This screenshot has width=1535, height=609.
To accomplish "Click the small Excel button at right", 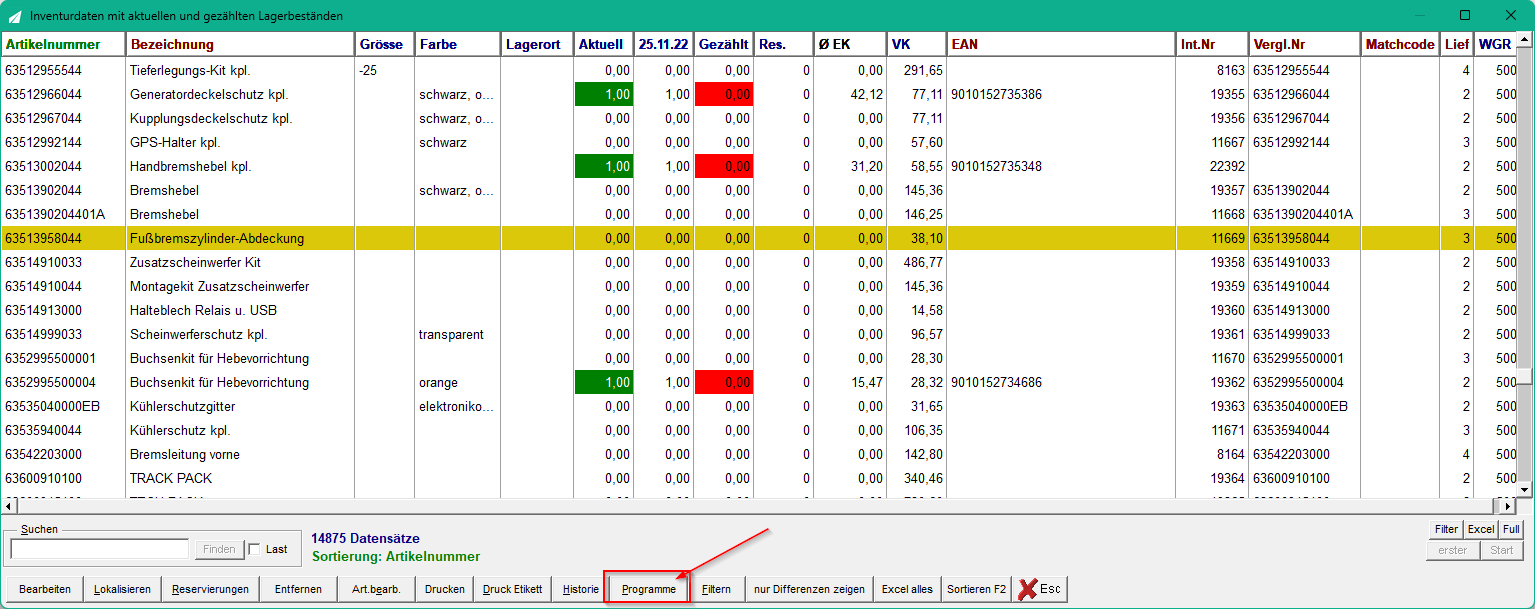I will coord(1481,529).
